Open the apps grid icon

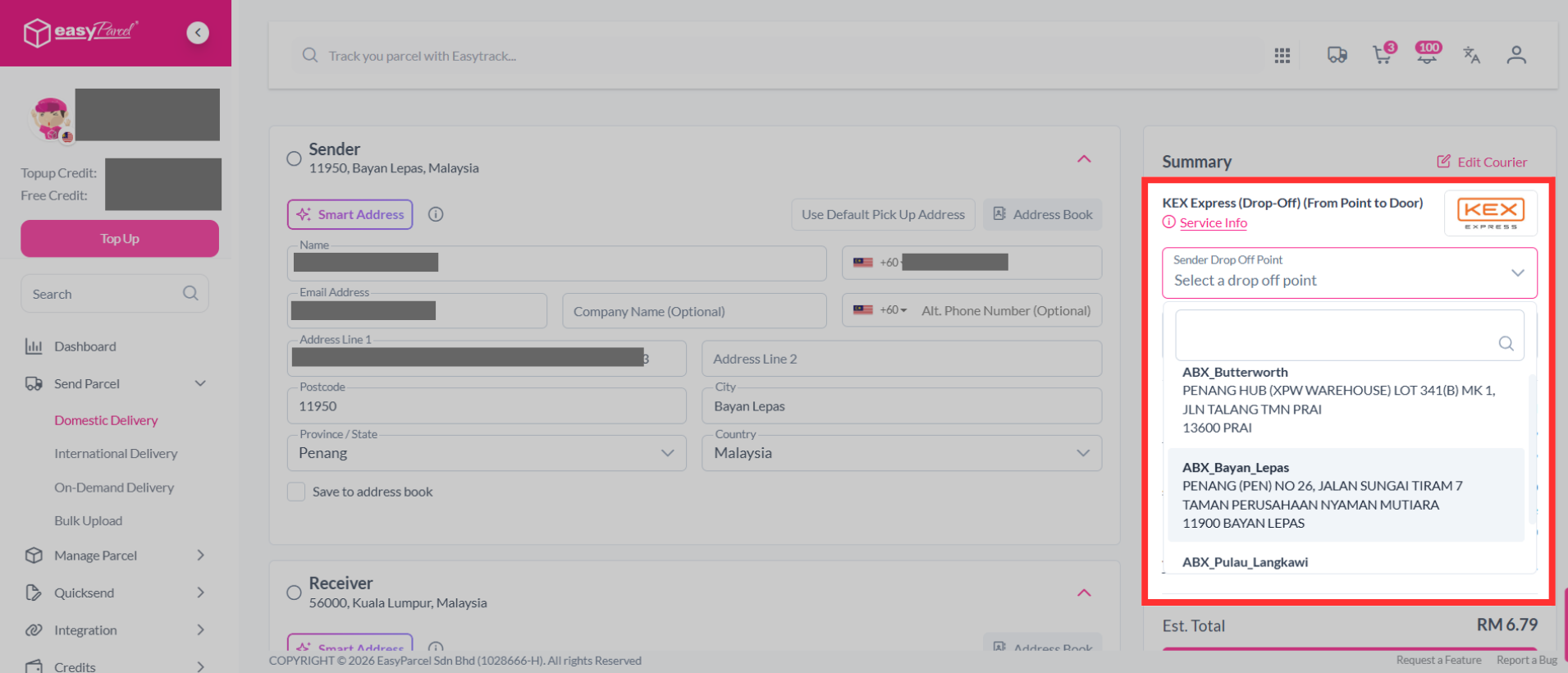(x=1282, y=55)
